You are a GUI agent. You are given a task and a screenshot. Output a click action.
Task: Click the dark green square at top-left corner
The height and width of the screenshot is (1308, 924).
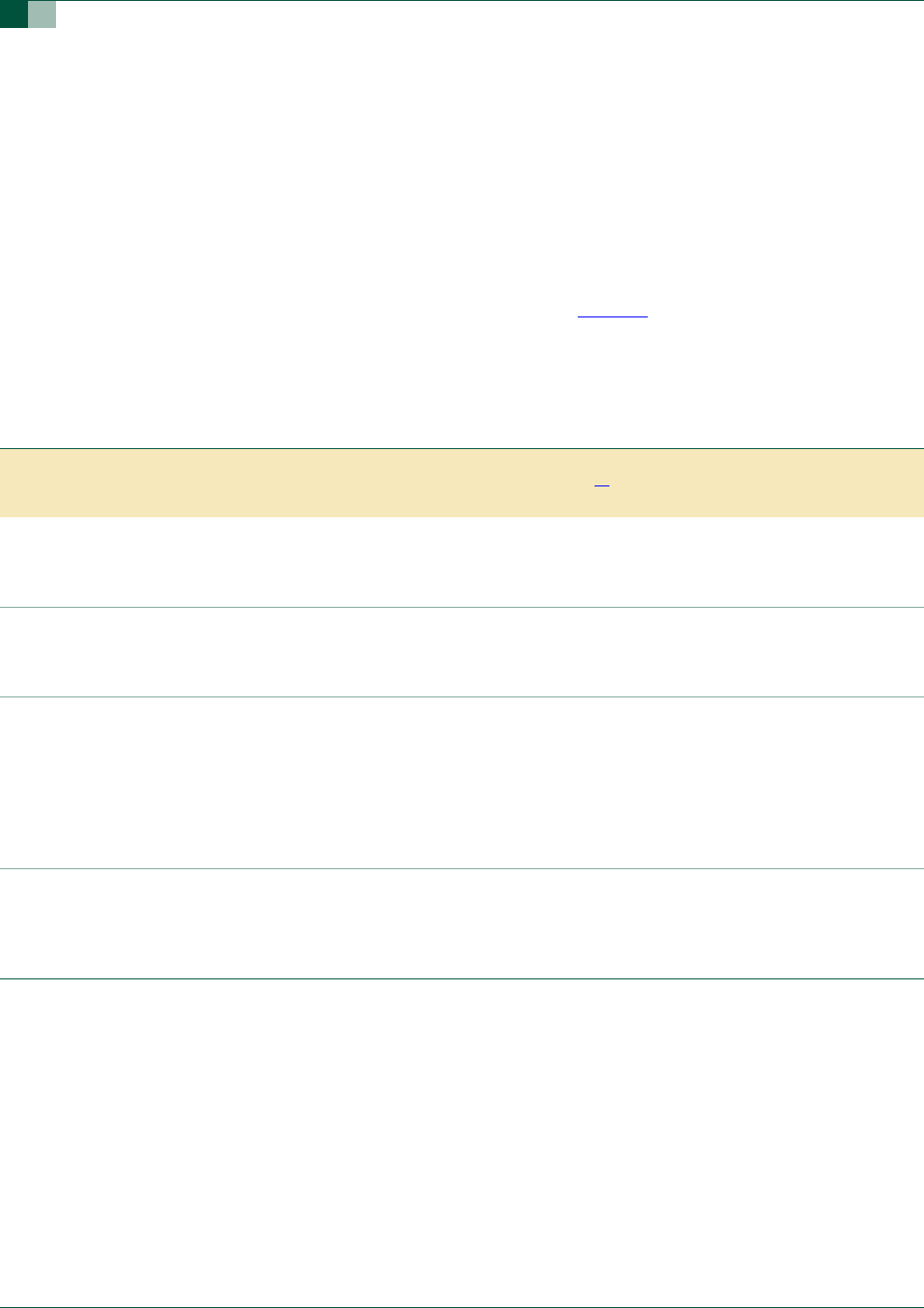tap(14, 14)
